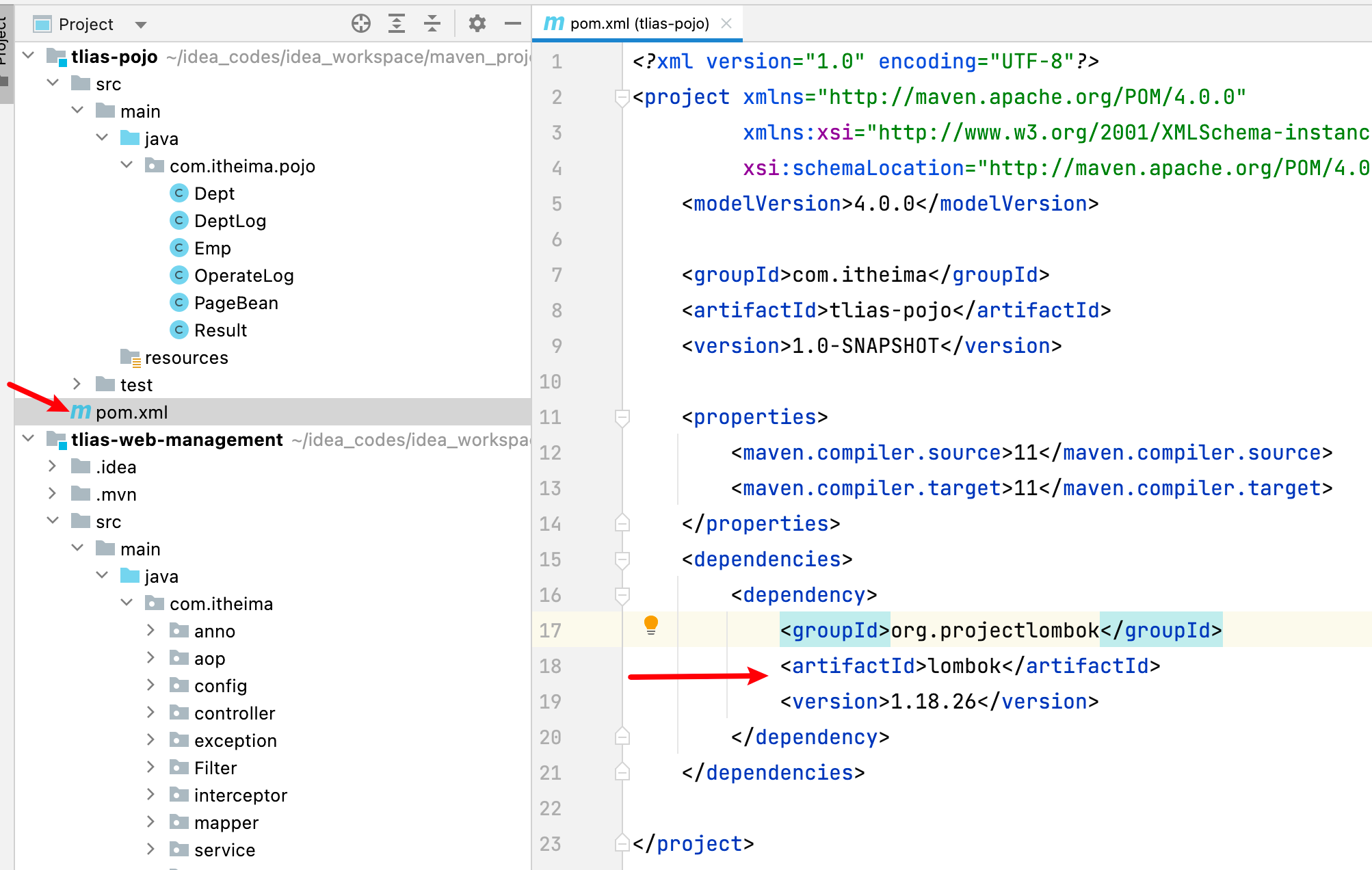Expand the controller package
Screen dimensions: 1372x870
[150, 713]
